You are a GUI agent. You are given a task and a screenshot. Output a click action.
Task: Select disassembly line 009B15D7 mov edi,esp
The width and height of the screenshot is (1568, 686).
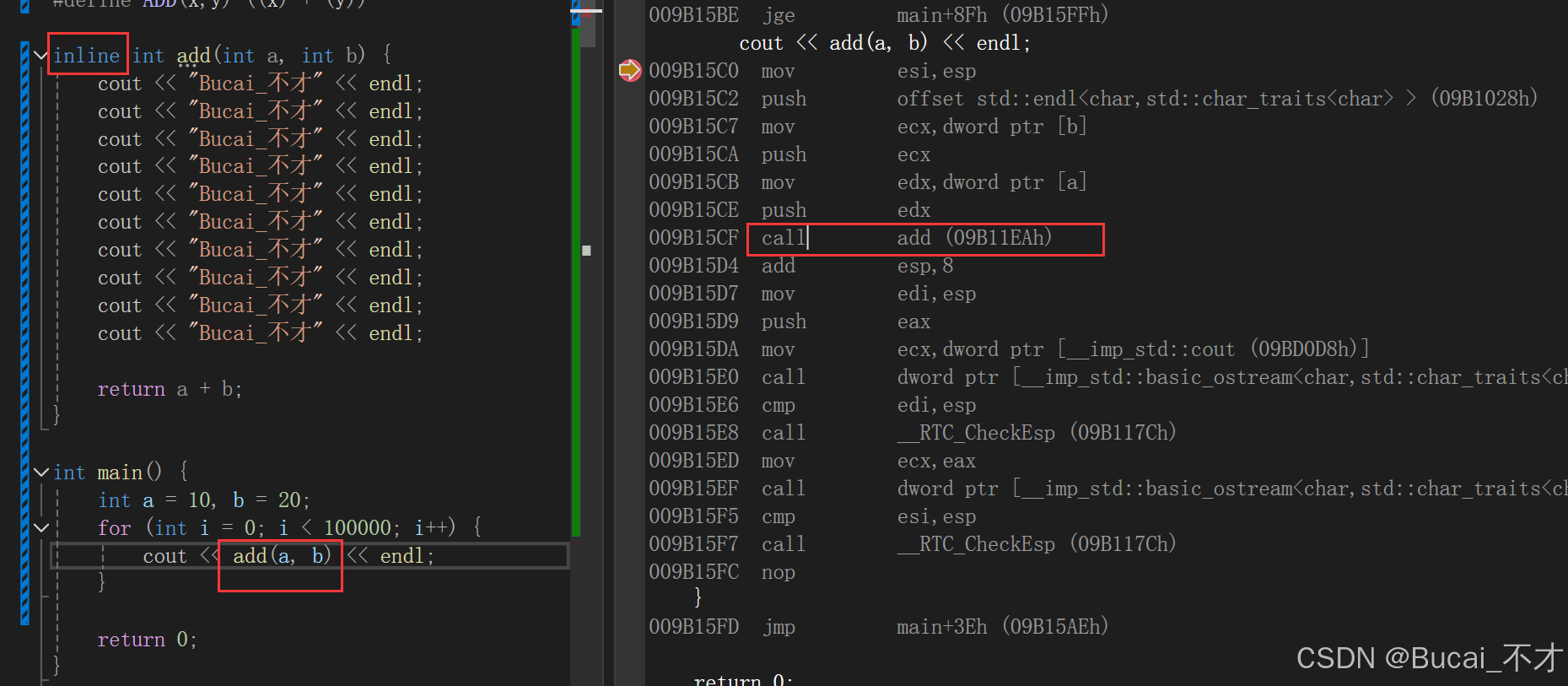pos(812,294)
